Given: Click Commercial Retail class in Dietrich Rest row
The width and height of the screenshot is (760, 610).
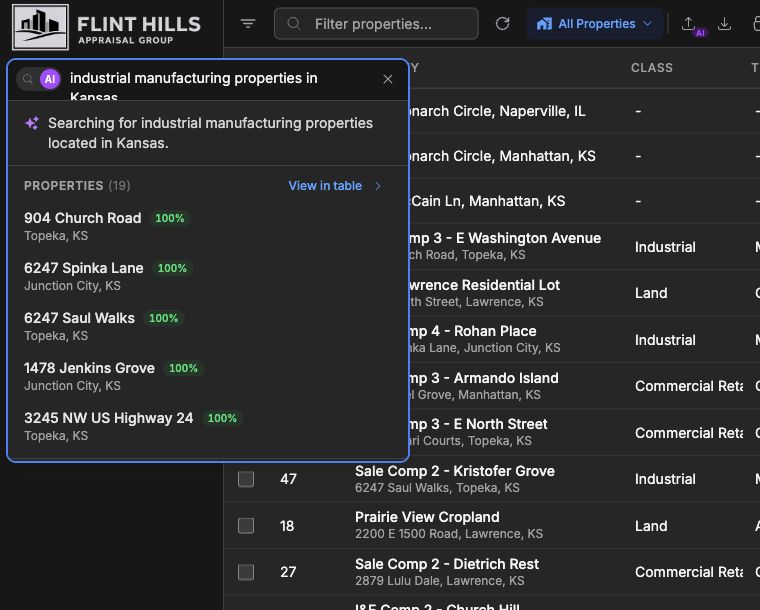Looking at the screenshot, I should [689, 572].
